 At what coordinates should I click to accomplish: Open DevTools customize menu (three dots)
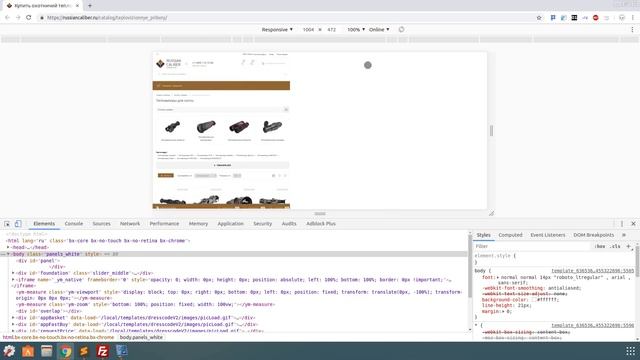[622, 224]
